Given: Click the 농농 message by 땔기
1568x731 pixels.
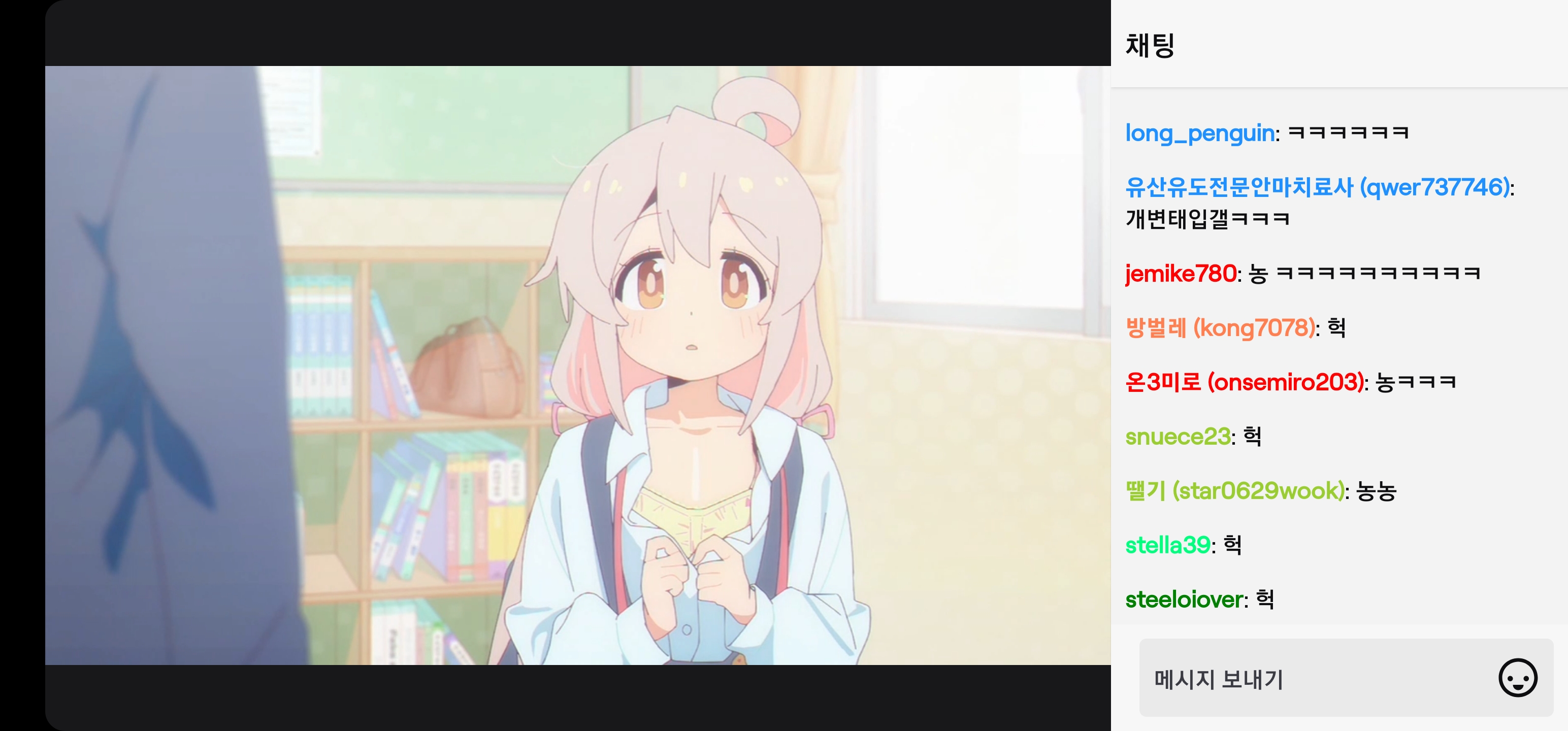Looking at the screenshot, I should (x=1376, y=490).
